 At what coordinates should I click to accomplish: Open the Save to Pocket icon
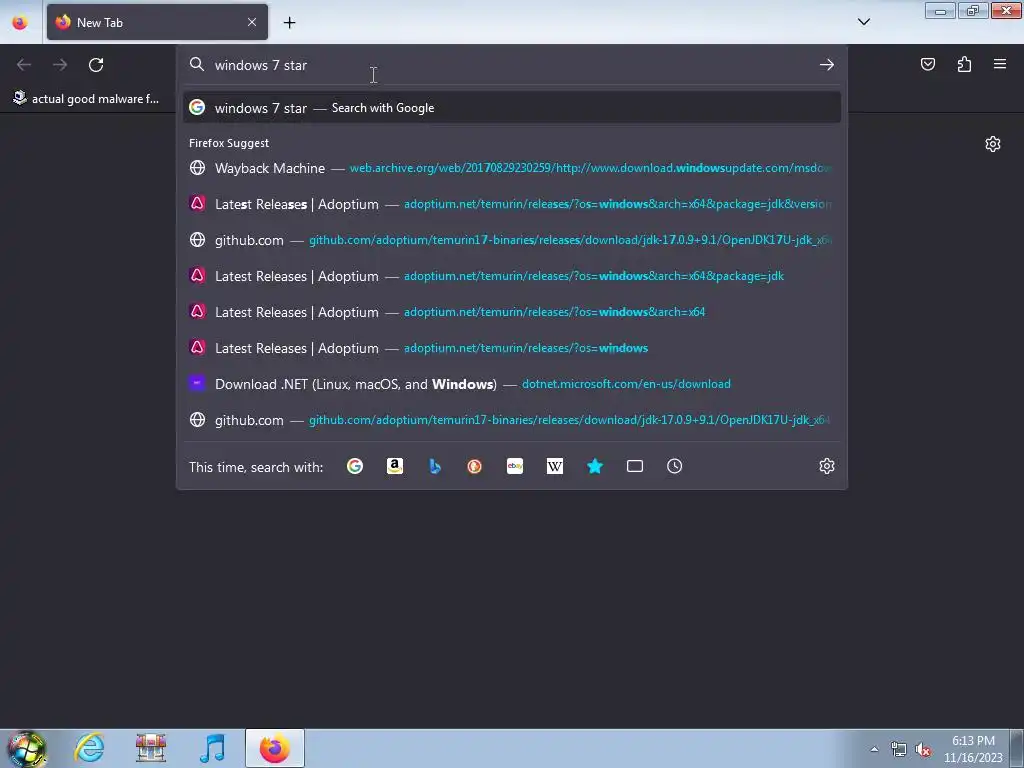[x=927, y=64]
